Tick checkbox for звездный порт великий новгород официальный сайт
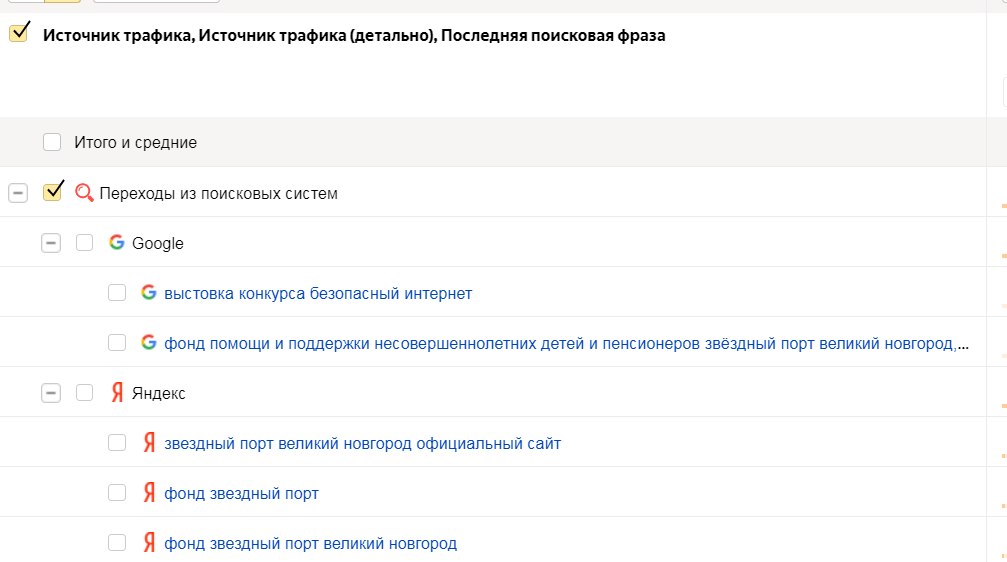 117,443
